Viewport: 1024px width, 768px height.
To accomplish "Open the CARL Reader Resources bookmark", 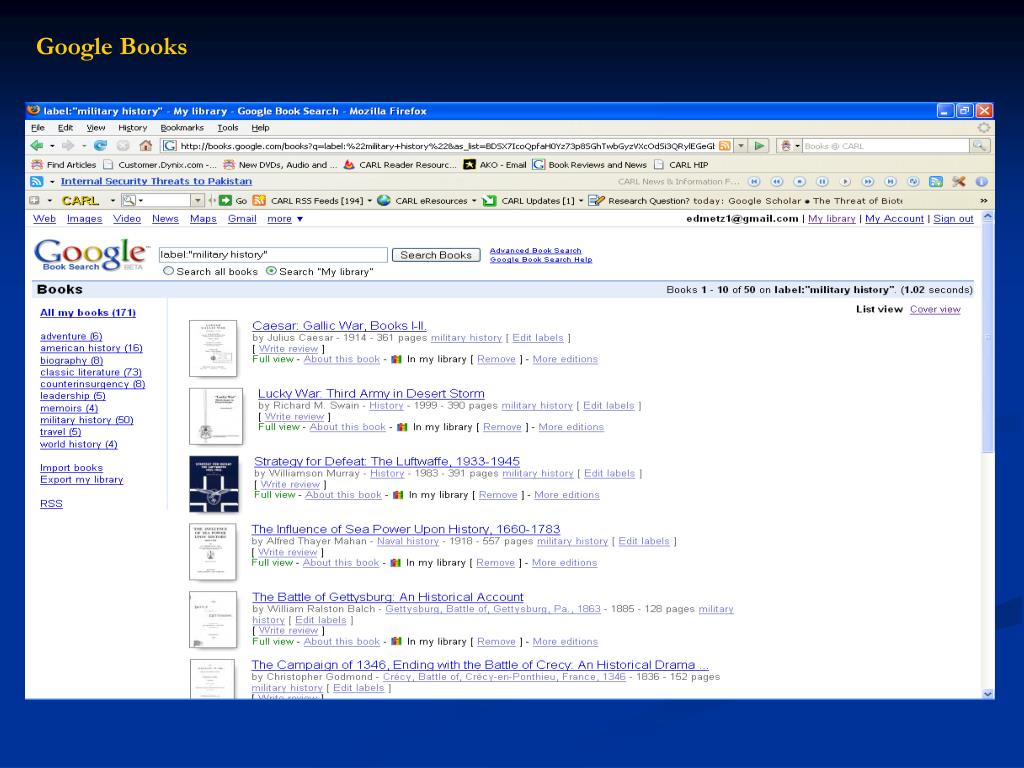I will click(400, 165).
